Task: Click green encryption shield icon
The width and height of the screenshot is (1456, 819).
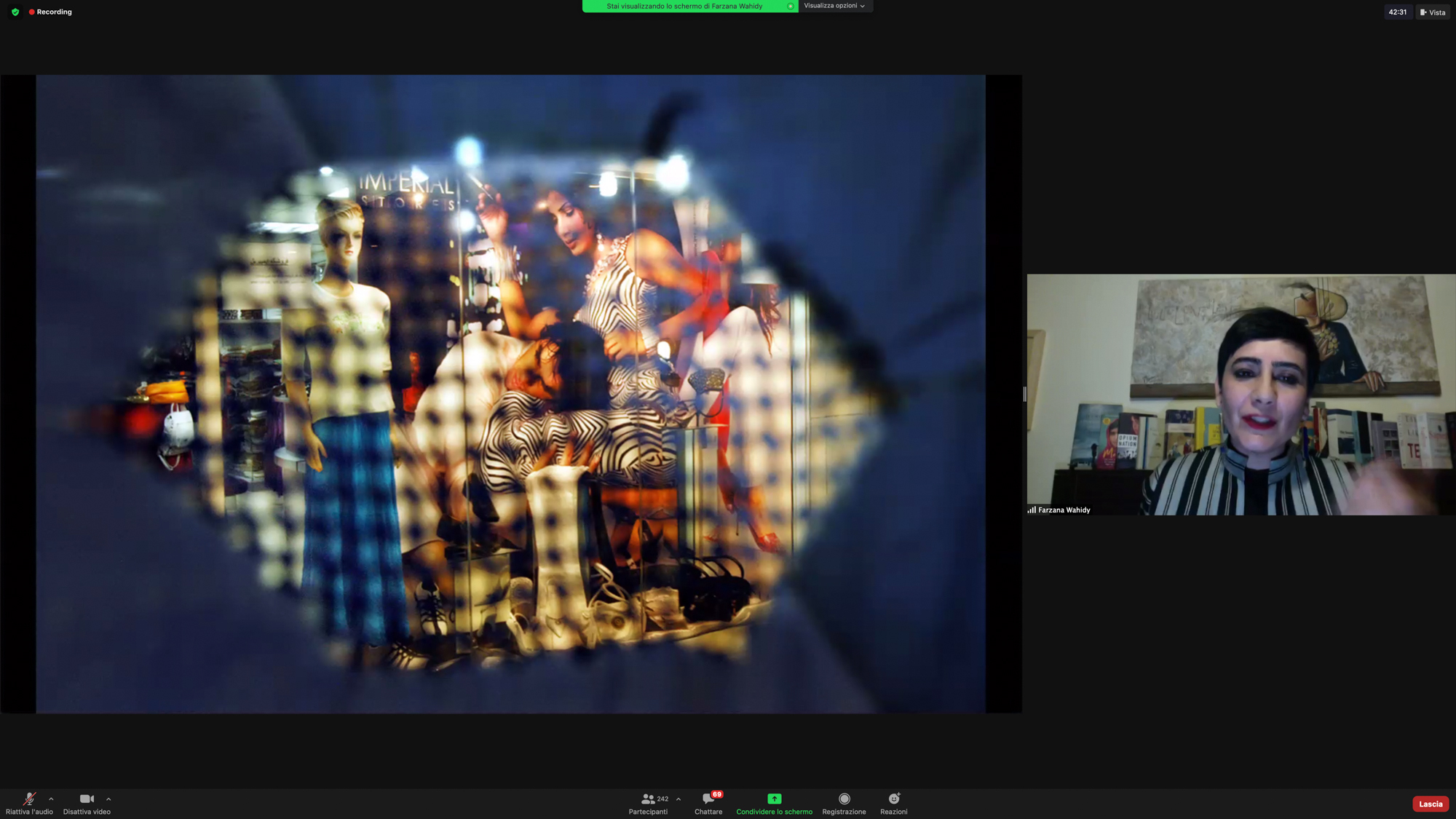Action: tap(15, 12)
